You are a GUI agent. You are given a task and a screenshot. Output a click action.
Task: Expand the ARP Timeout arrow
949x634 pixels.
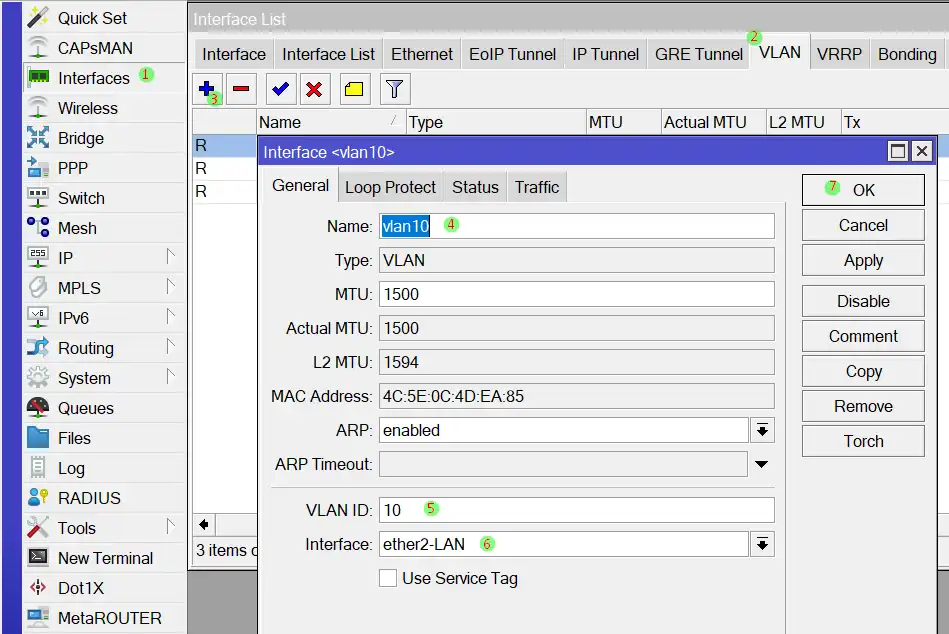tap(761, 464)
